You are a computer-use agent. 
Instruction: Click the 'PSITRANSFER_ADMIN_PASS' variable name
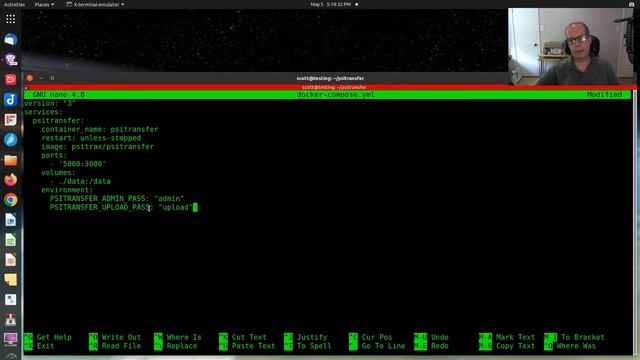(x=98, y=199)
